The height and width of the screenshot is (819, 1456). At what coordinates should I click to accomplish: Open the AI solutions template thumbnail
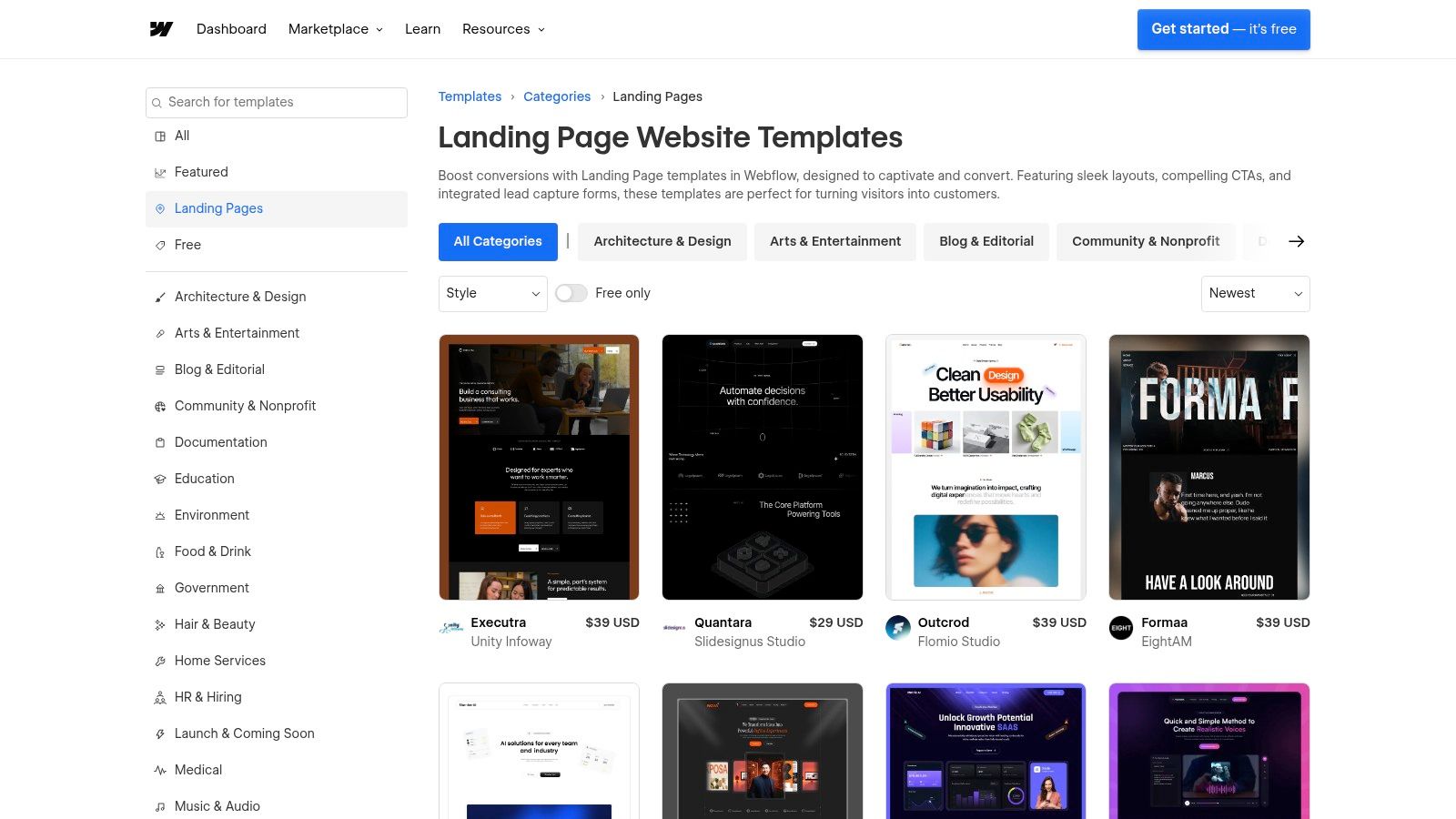539,751
